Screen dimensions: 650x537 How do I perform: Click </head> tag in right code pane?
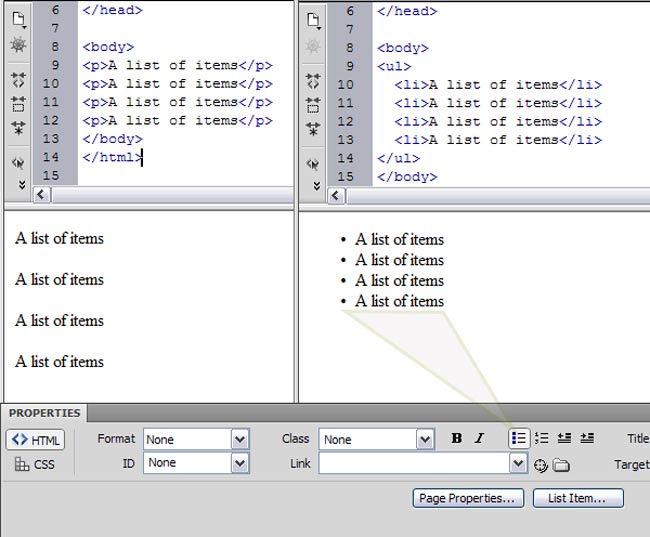tap(407, 11)
